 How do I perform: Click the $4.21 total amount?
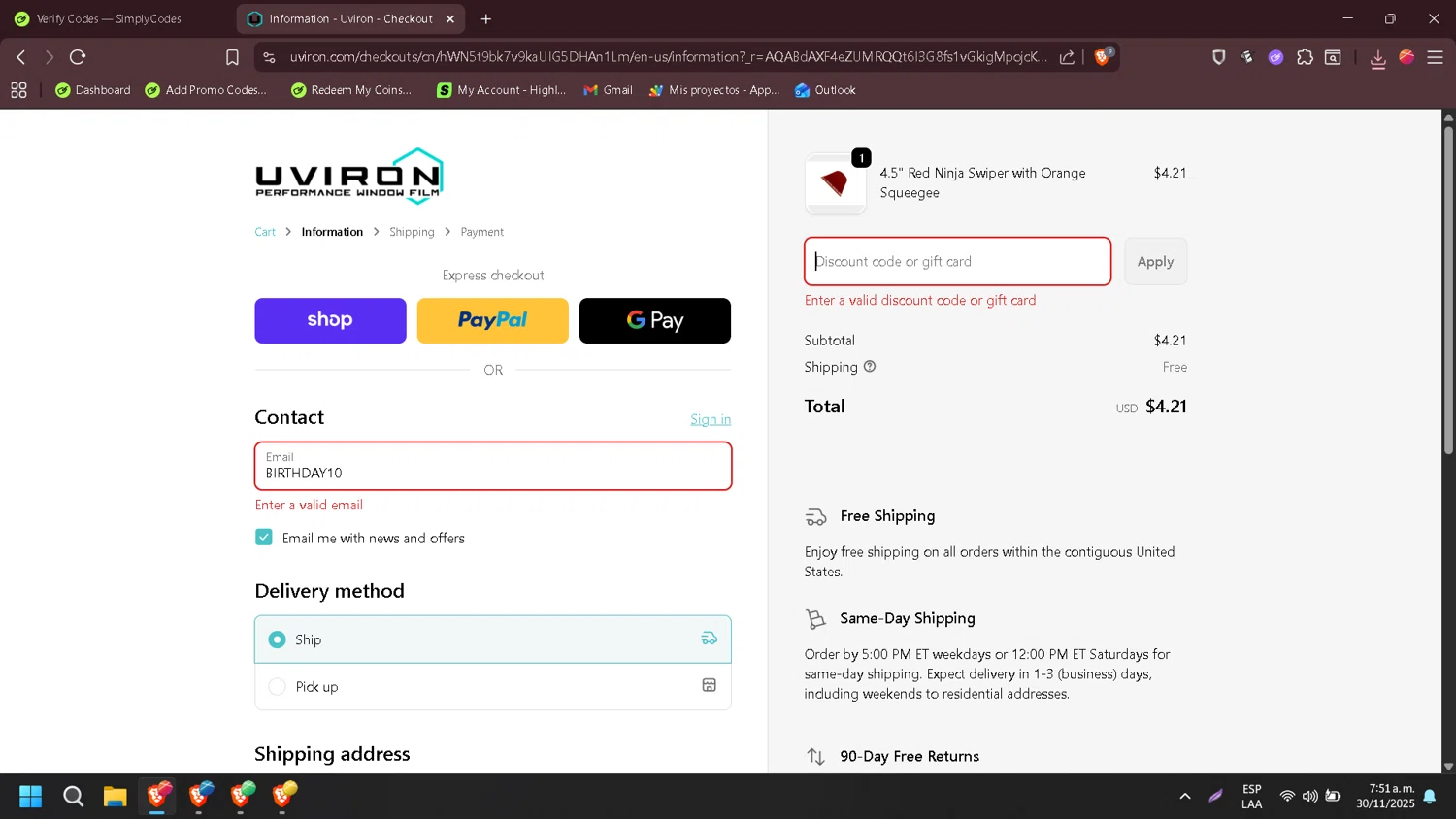click(1166, 407)
